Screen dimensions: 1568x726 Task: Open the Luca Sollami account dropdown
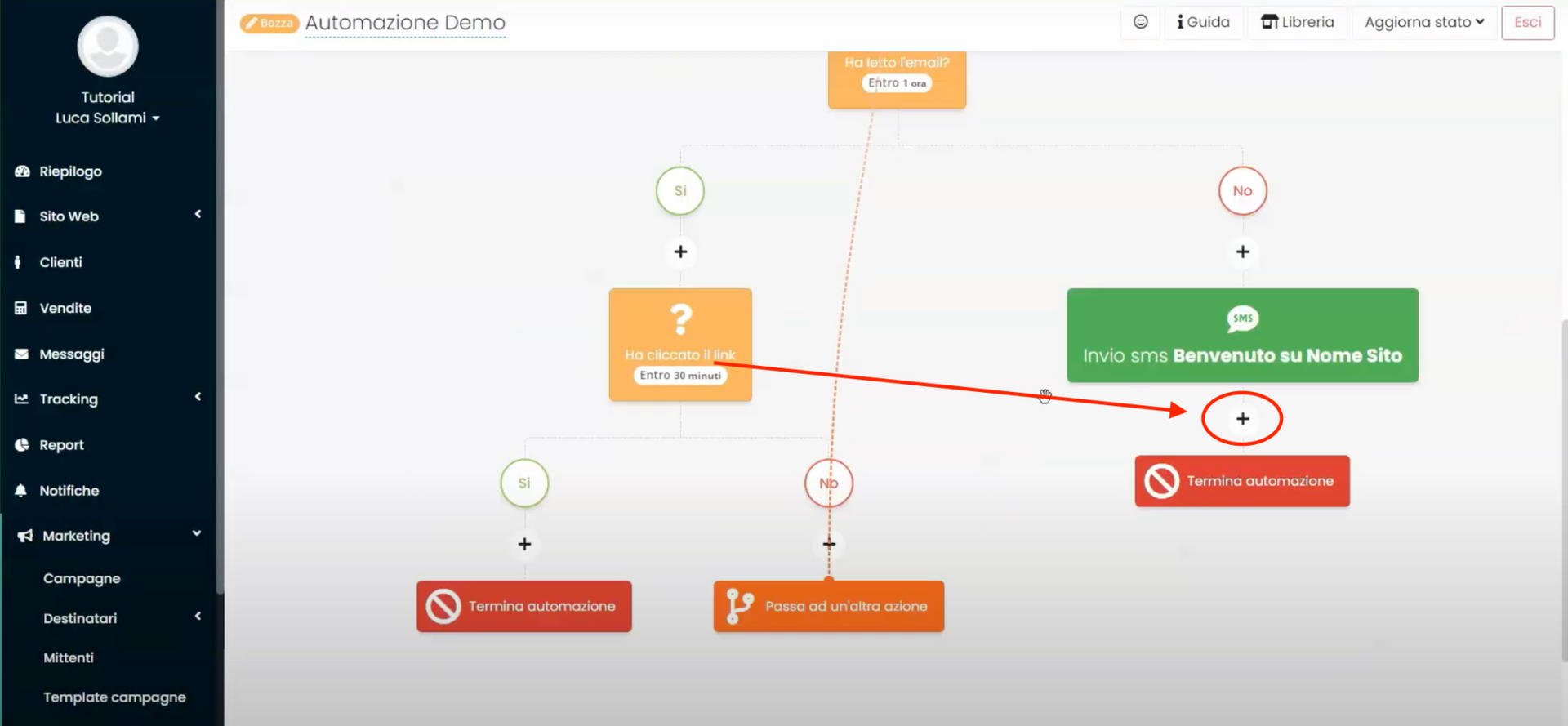pos(107,118)
